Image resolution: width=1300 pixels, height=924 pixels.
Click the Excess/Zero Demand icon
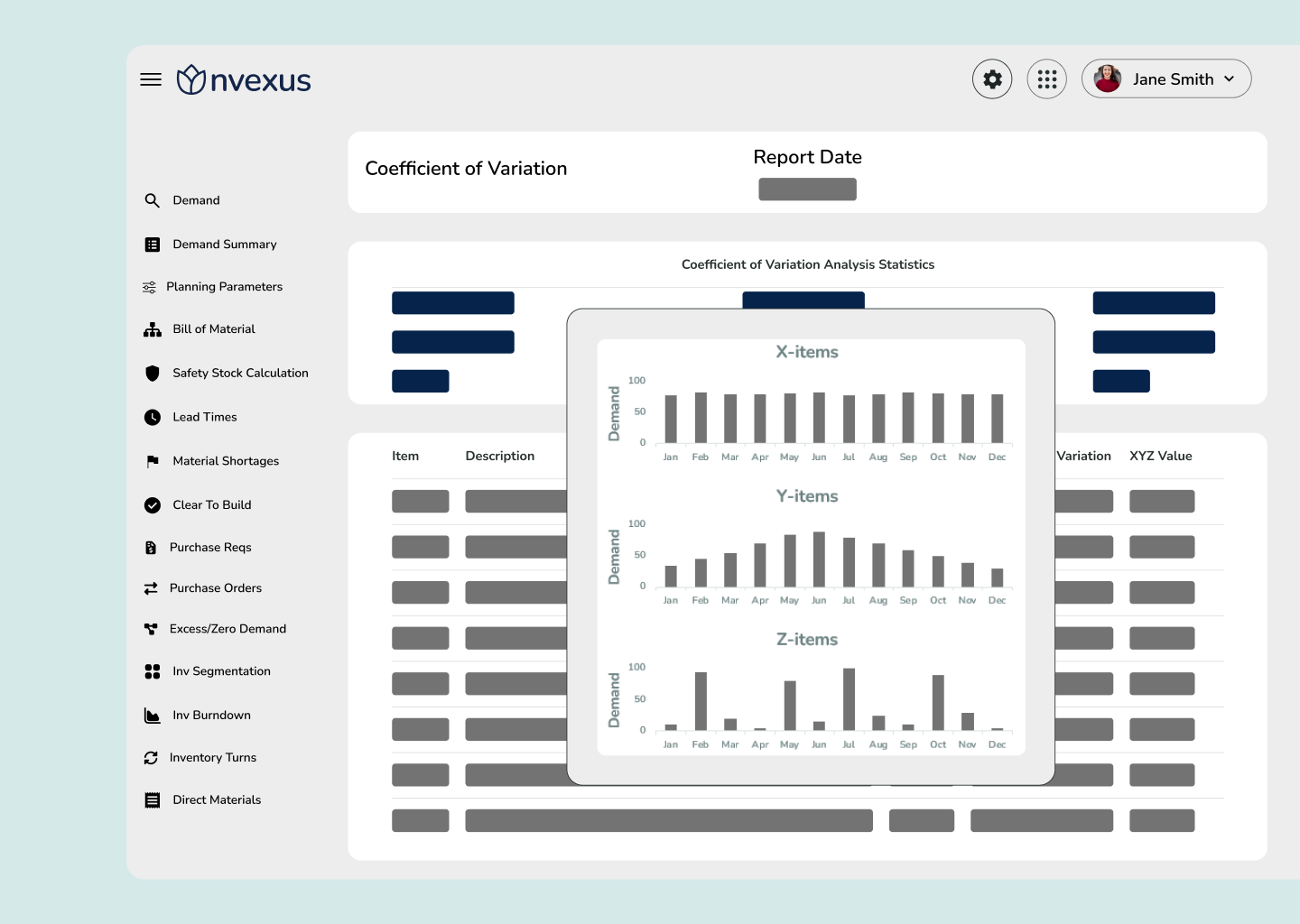(x=151, y=629)
